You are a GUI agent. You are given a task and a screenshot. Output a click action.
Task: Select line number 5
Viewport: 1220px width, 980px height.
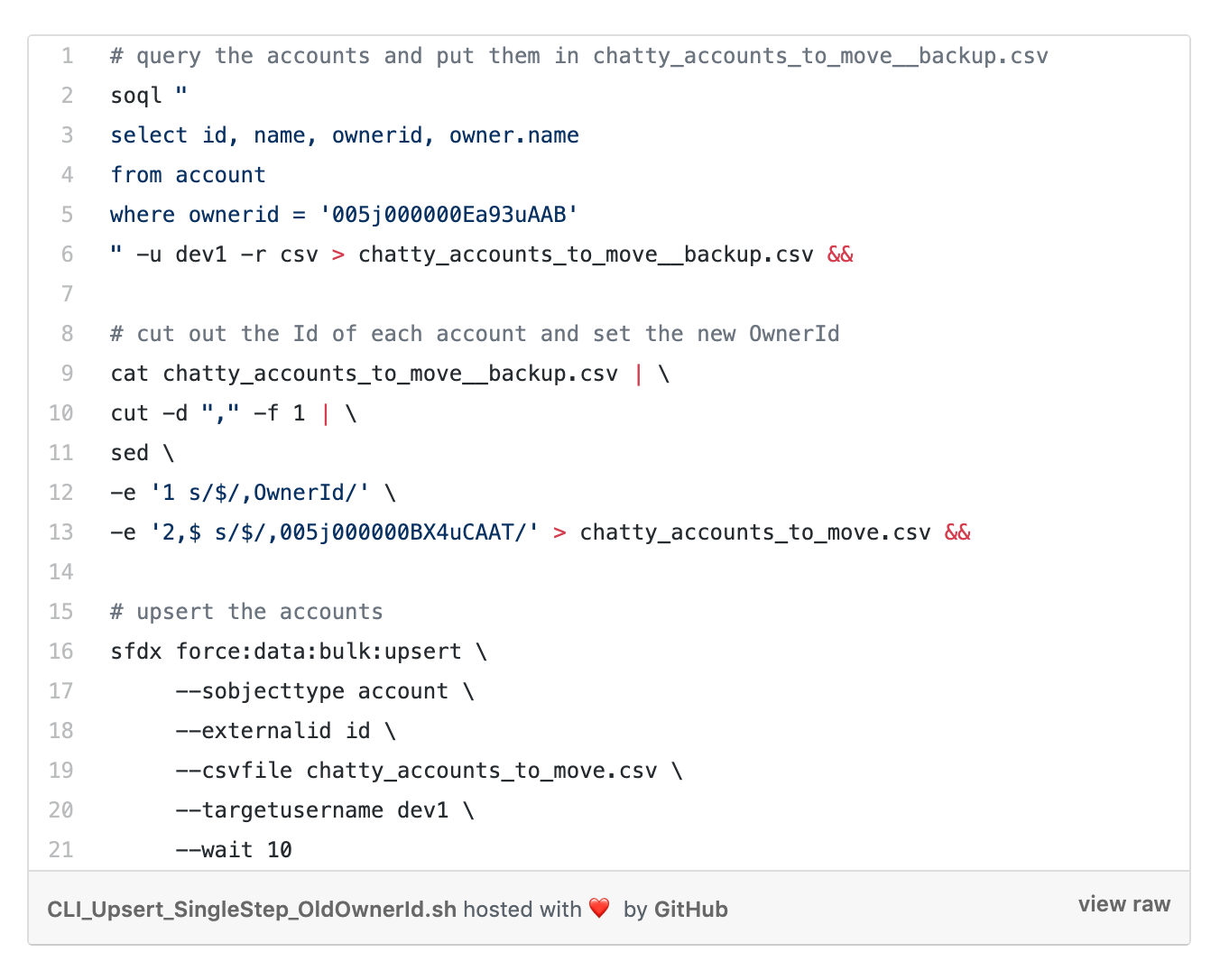click(68, 215)
